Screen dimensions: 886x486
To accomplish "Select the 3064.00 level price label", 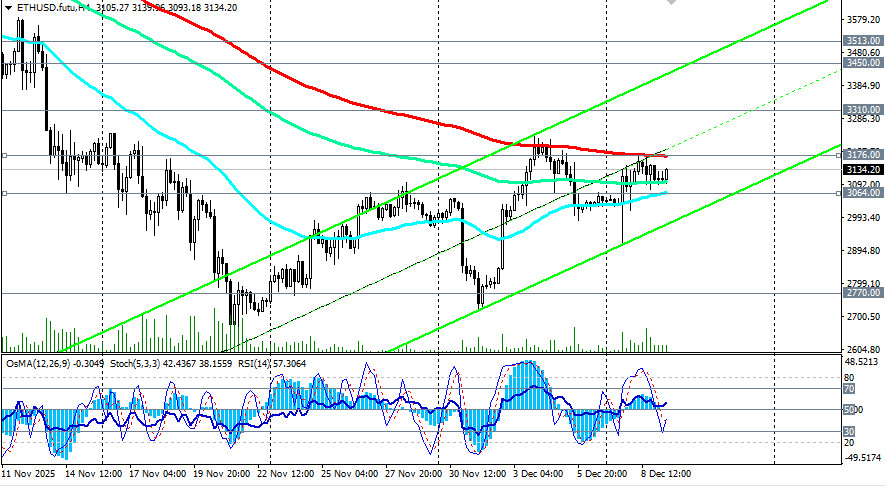I will (x=863, y=193).
